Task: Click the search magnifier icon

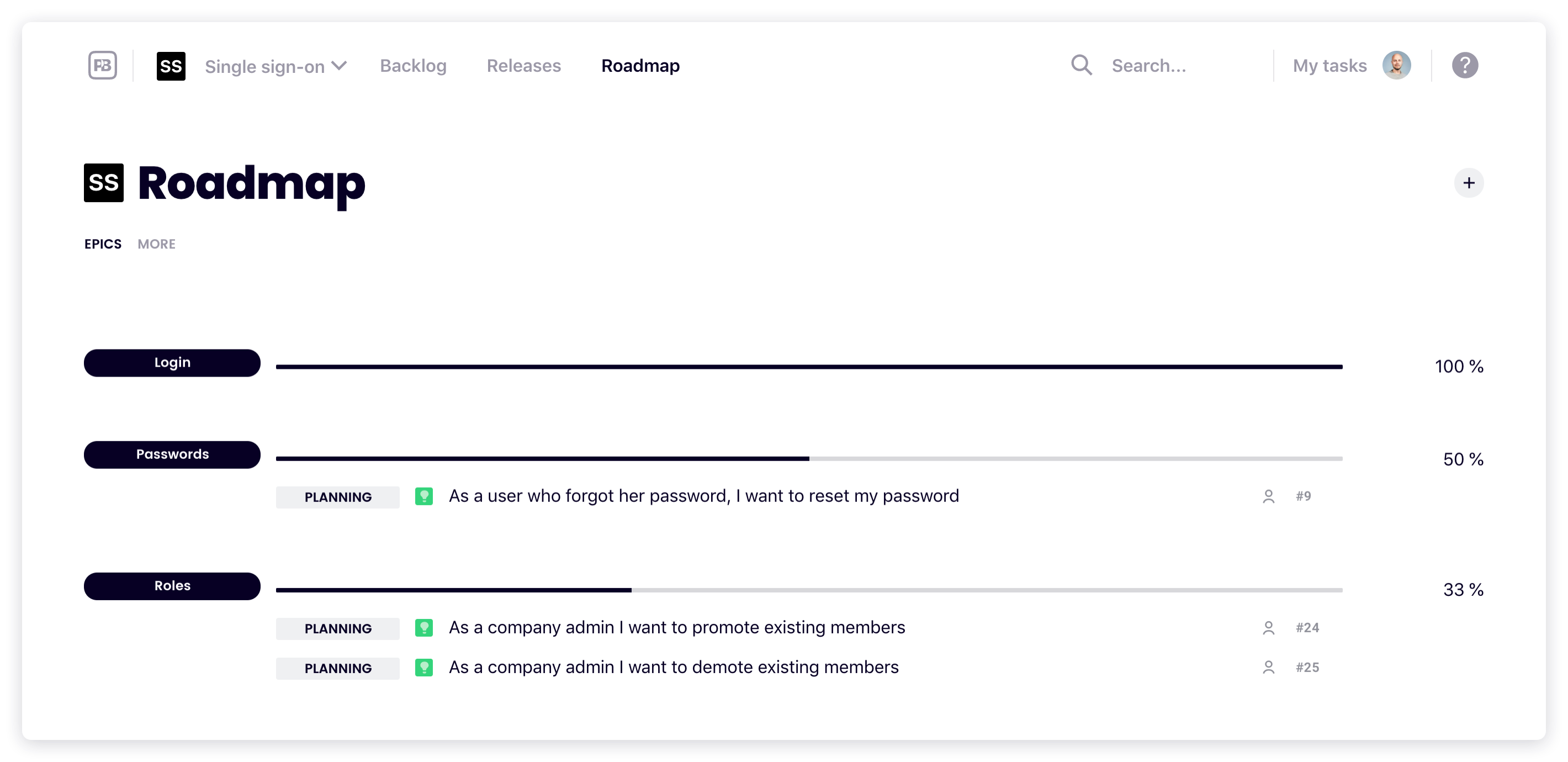Action: click(1081, 65)
